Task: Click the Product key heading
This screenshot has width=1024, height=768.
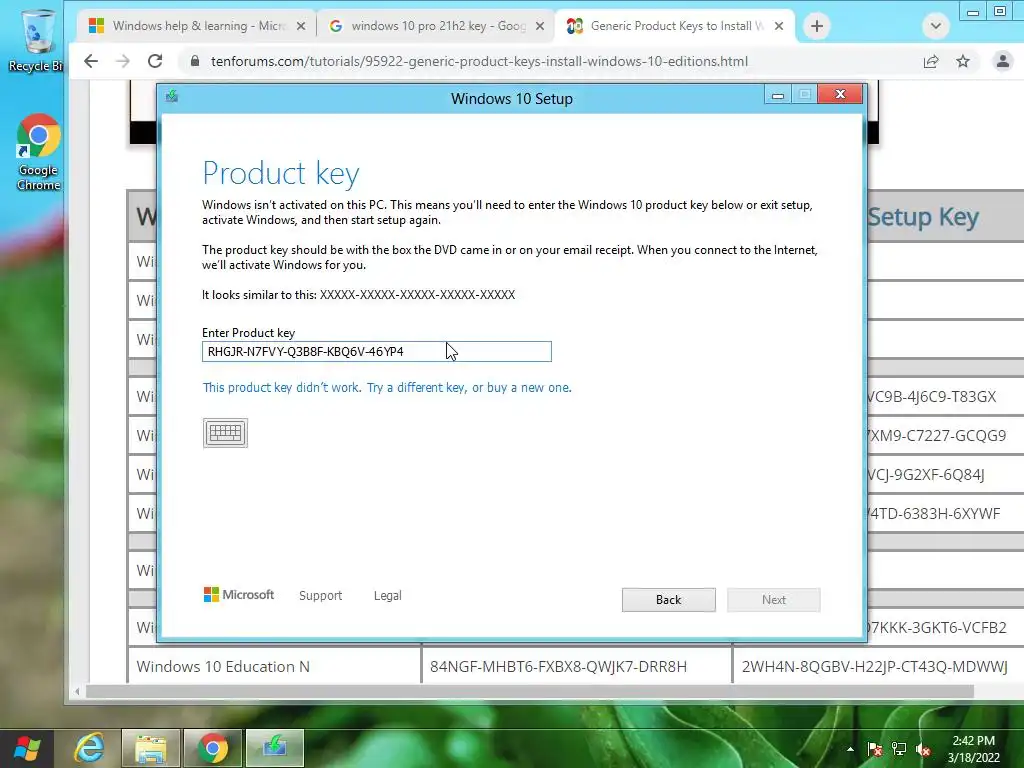Action: point(281,174)
